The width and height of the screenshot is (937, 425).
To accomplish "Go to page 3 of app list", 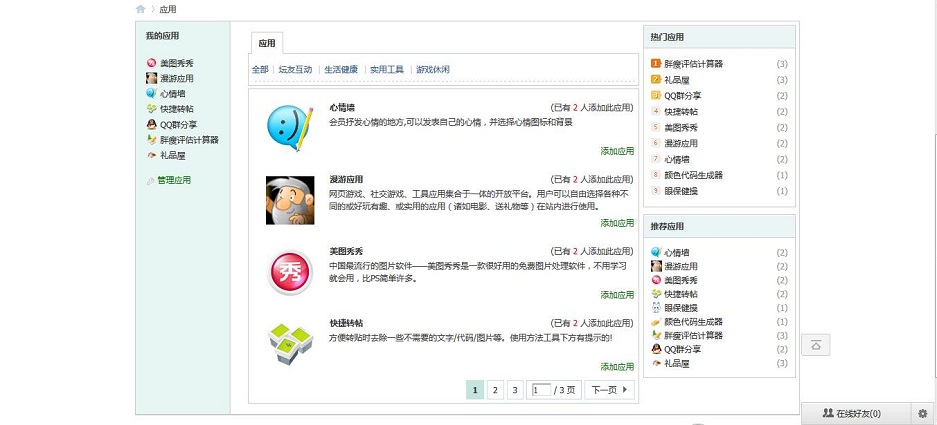I will [x=515, y=390].
